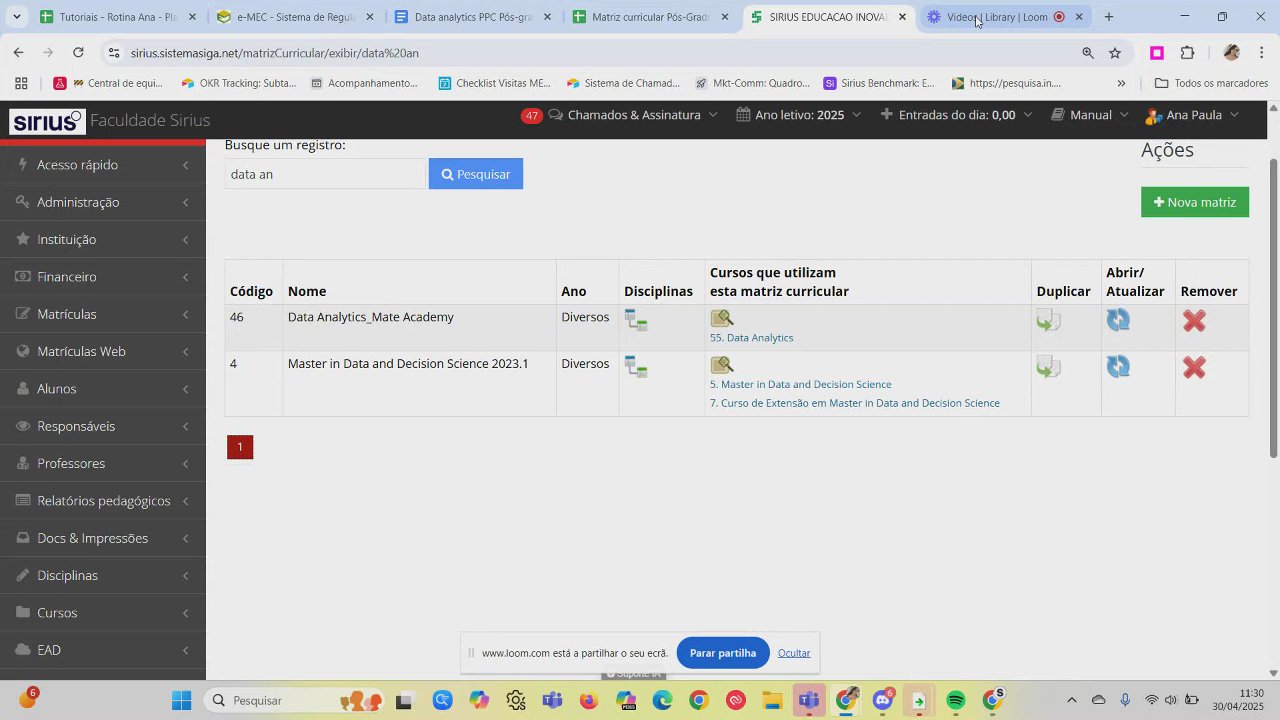Screen dimensions: 1280x720
Task: Open Edge browser from the taskbar
Action: tap(662, 700)
